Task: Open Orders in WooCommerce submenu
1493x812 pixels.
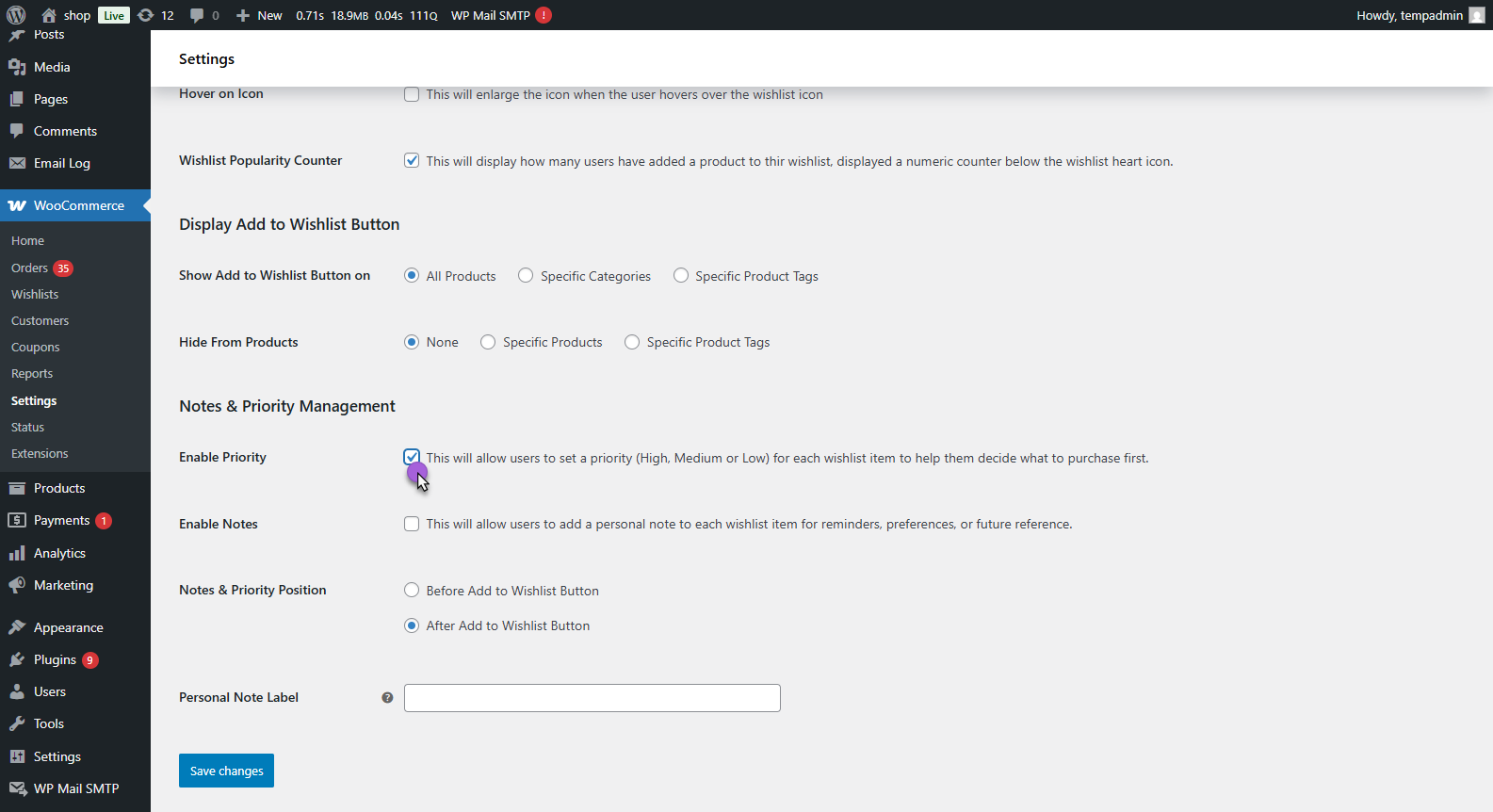Action: click(x=29, y=268)
